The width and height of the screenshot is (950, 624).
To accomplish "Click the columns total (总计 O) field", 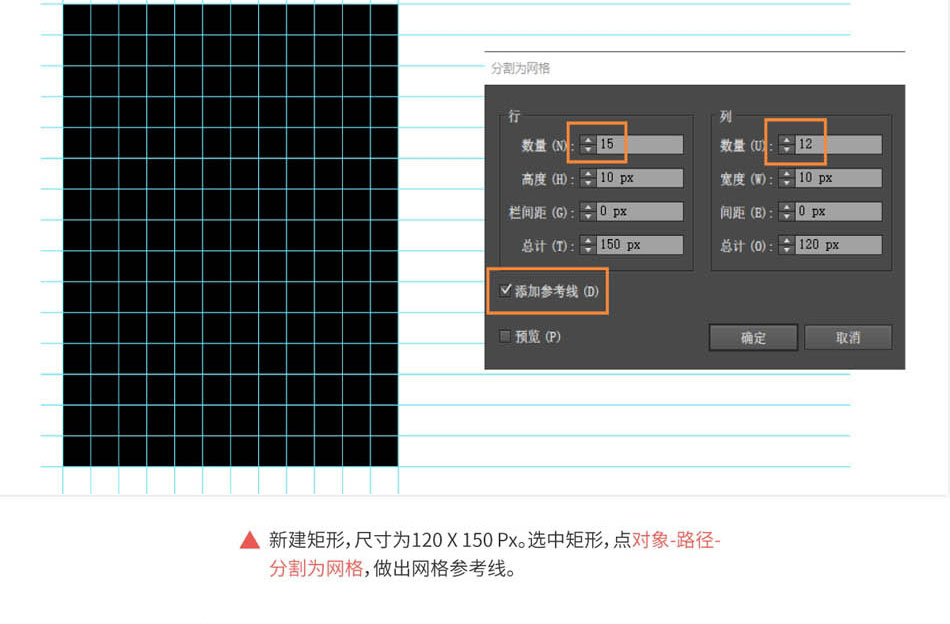I will [839, 245].
